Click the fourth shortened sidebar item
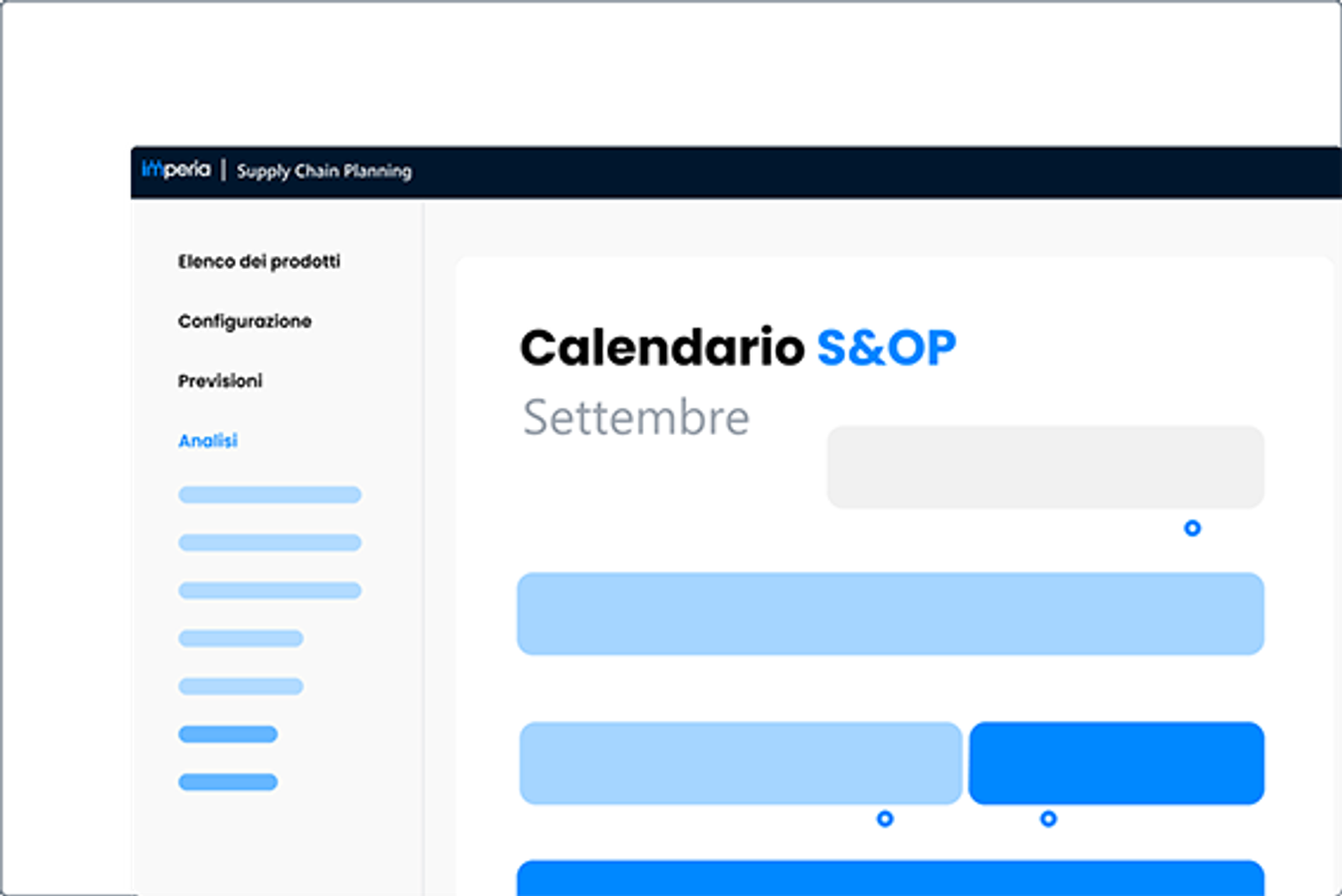Image resolution: width=1342 pixels, height=896 pixels. click(x=240, y=637)
